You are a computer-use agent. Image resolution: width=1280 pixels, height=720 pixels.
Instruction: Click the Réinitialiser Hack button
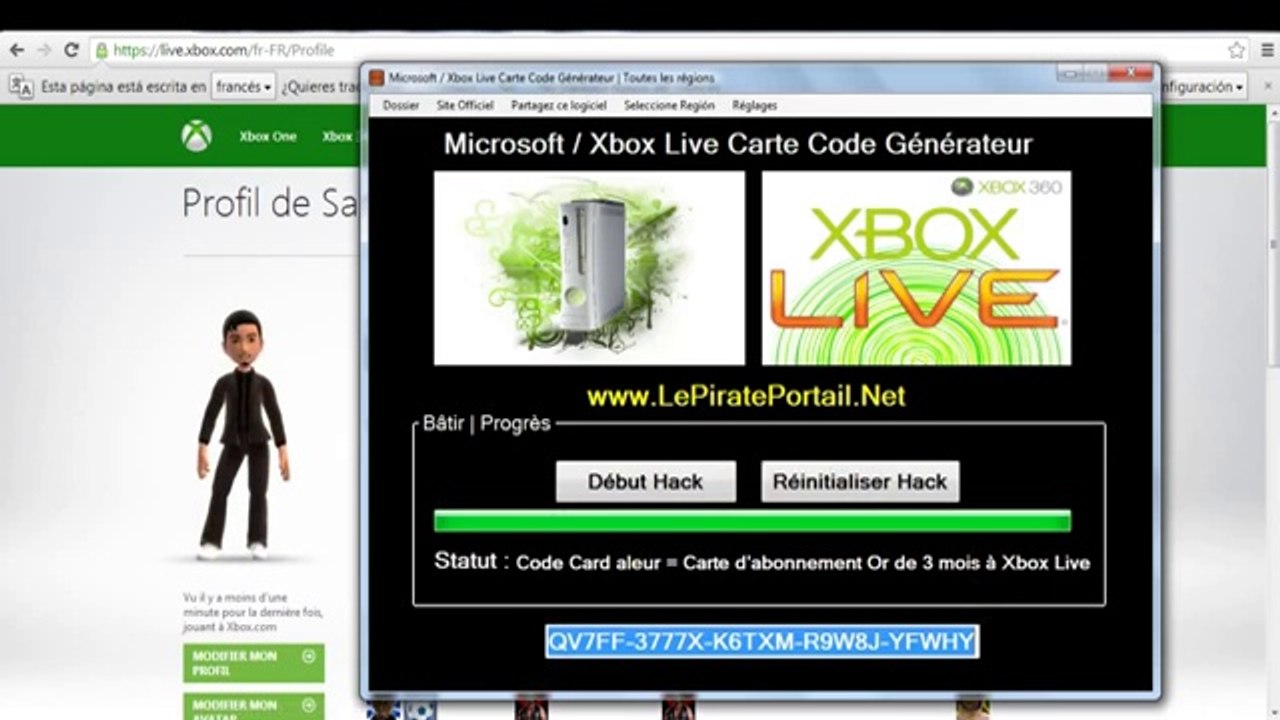click(860, 481)
